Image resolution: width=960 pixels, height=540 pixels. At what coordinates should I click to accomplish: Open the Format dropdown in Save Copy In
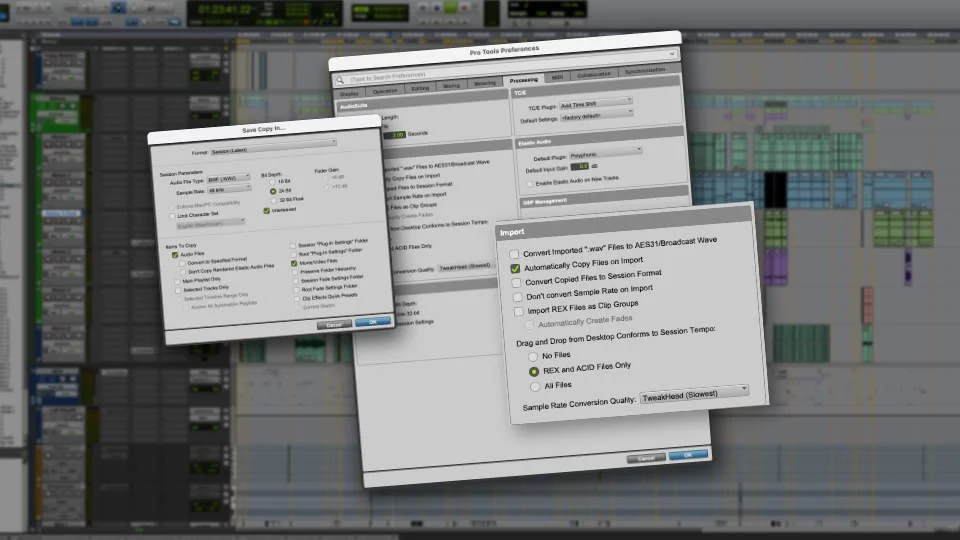[x=274, y=147]
